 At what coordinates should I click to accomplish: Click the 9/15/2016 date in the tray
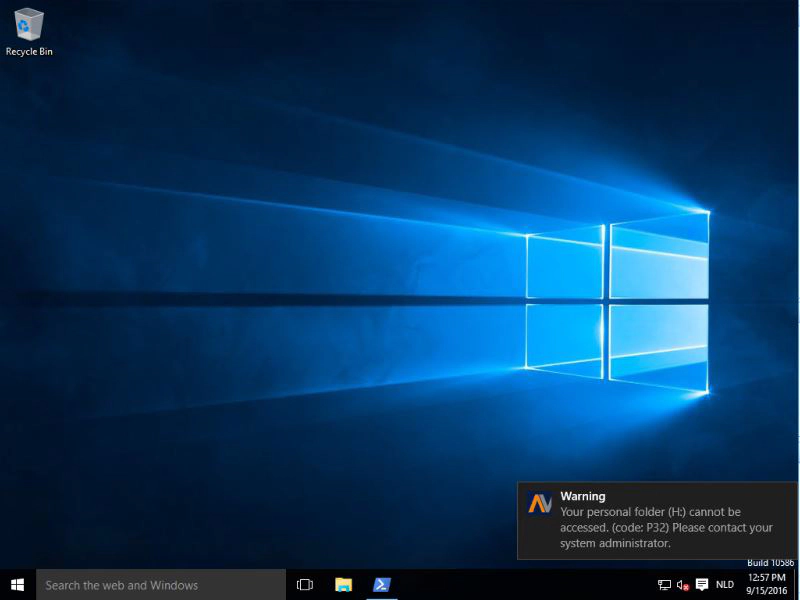pos(765,591)
